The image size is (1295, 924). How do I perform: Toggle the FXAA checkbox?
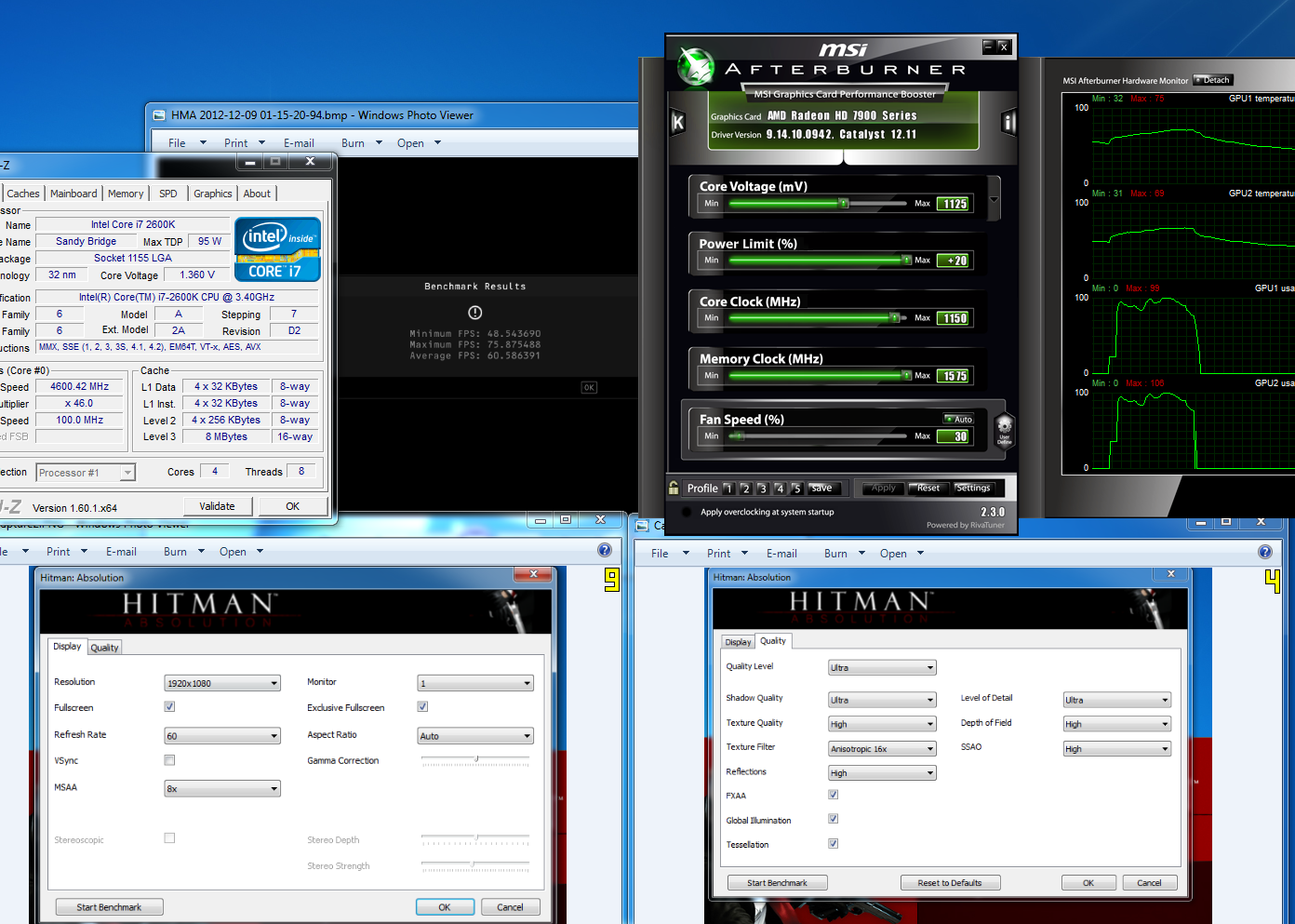pos(833,795)
